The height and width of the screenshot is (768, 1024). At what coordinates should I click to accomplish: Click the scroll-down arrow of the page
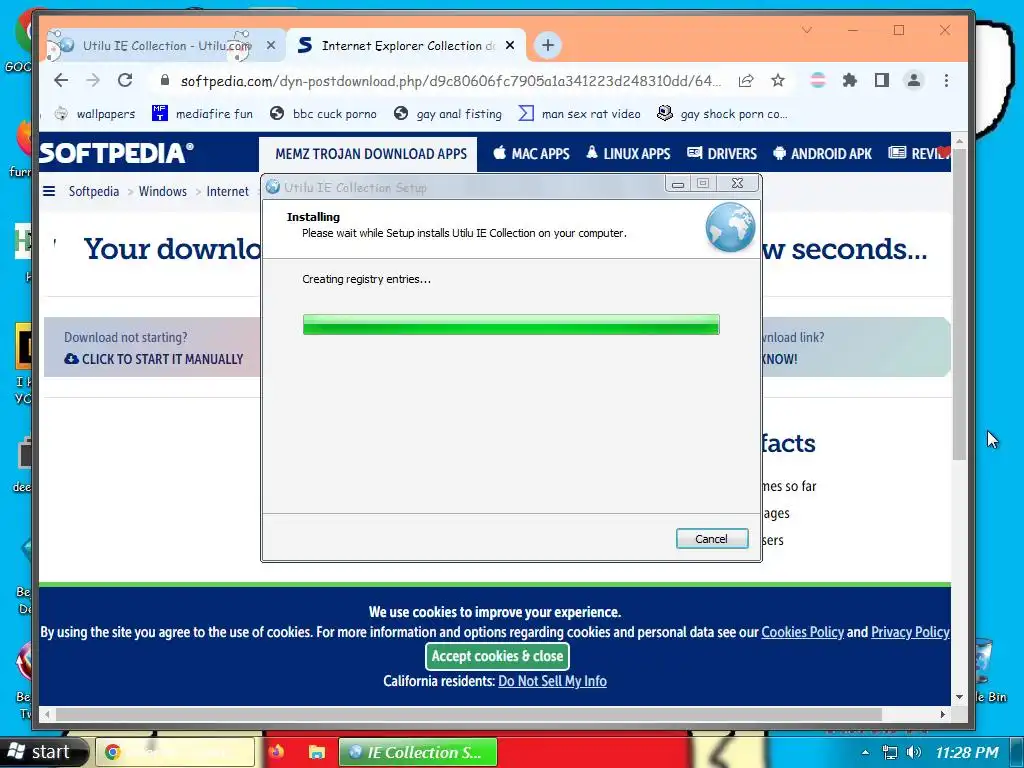(x=959, y=697)
